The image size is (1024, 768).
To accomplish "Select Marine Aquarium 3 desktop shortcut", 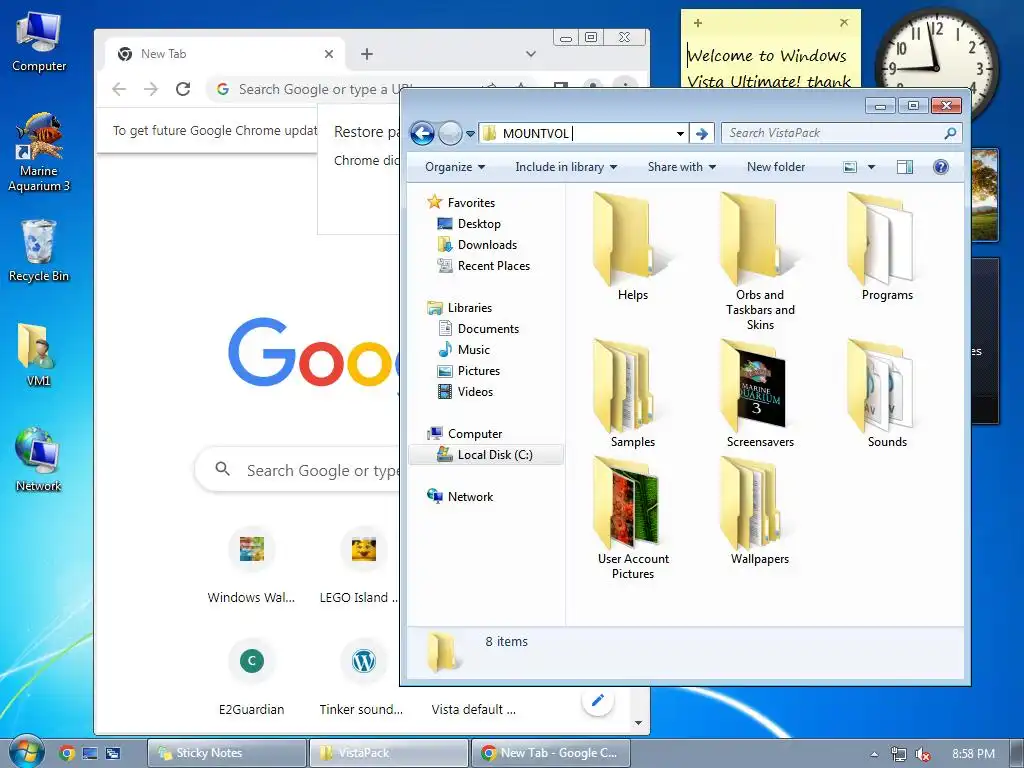I will (39, 153).
